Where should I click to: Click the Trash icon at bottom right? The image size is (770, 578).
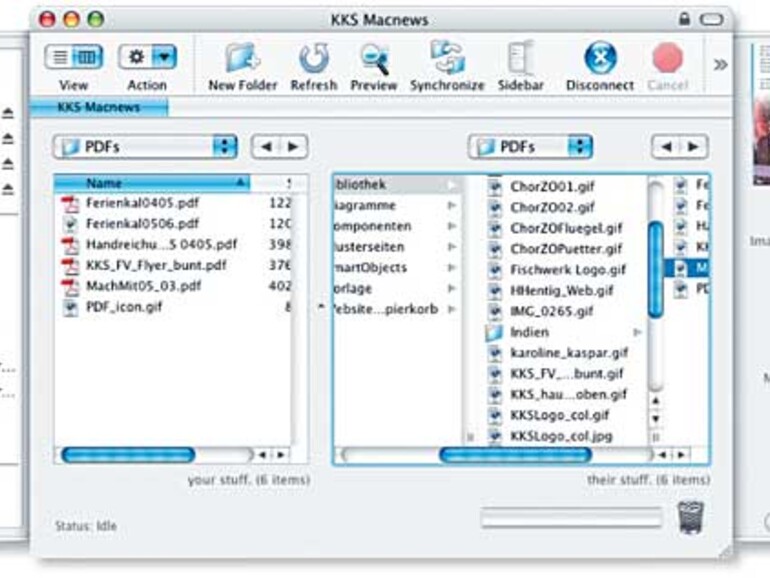pyautogui.click(x=691, y=518)
